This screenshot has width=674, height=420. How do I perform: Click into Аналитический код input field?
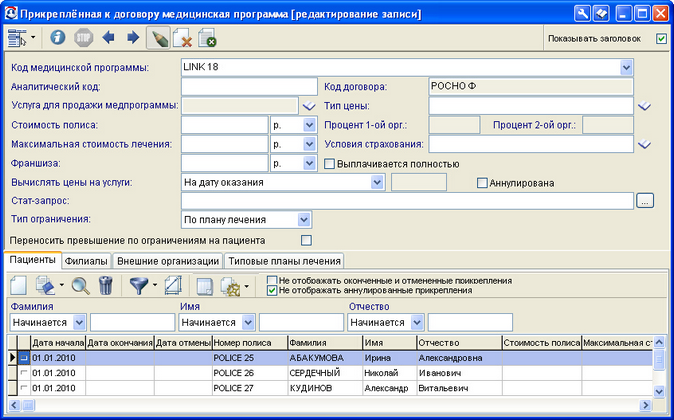pos(249,86)
